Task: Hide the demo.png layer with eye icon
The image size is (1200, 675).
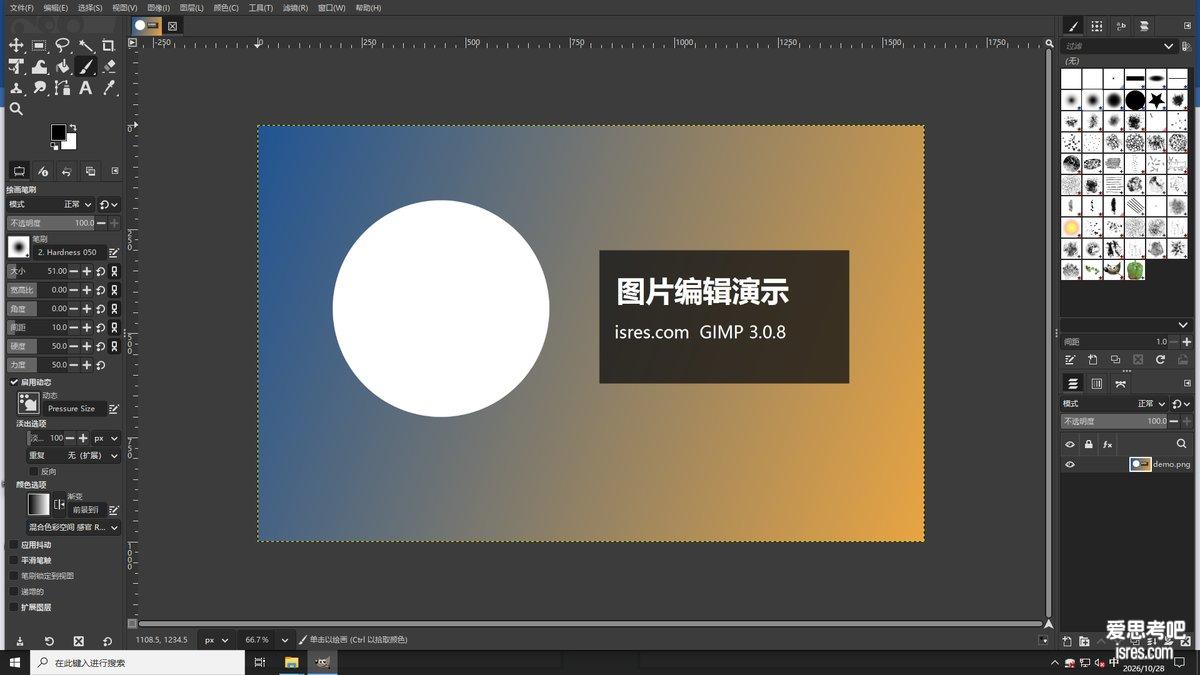Action: click(1070, 464)
